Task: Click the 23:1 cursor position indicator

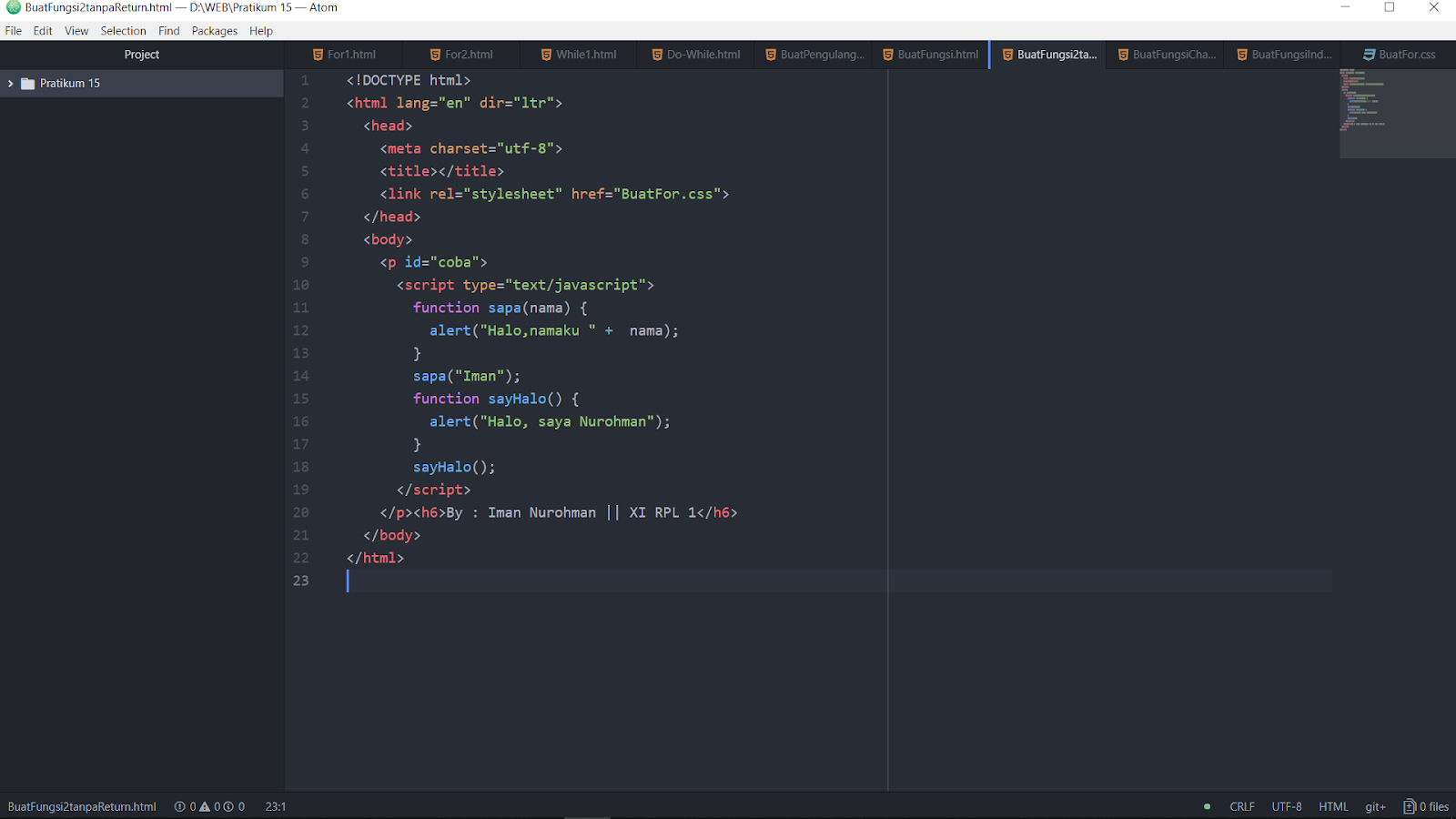Action: click(275, 806)
